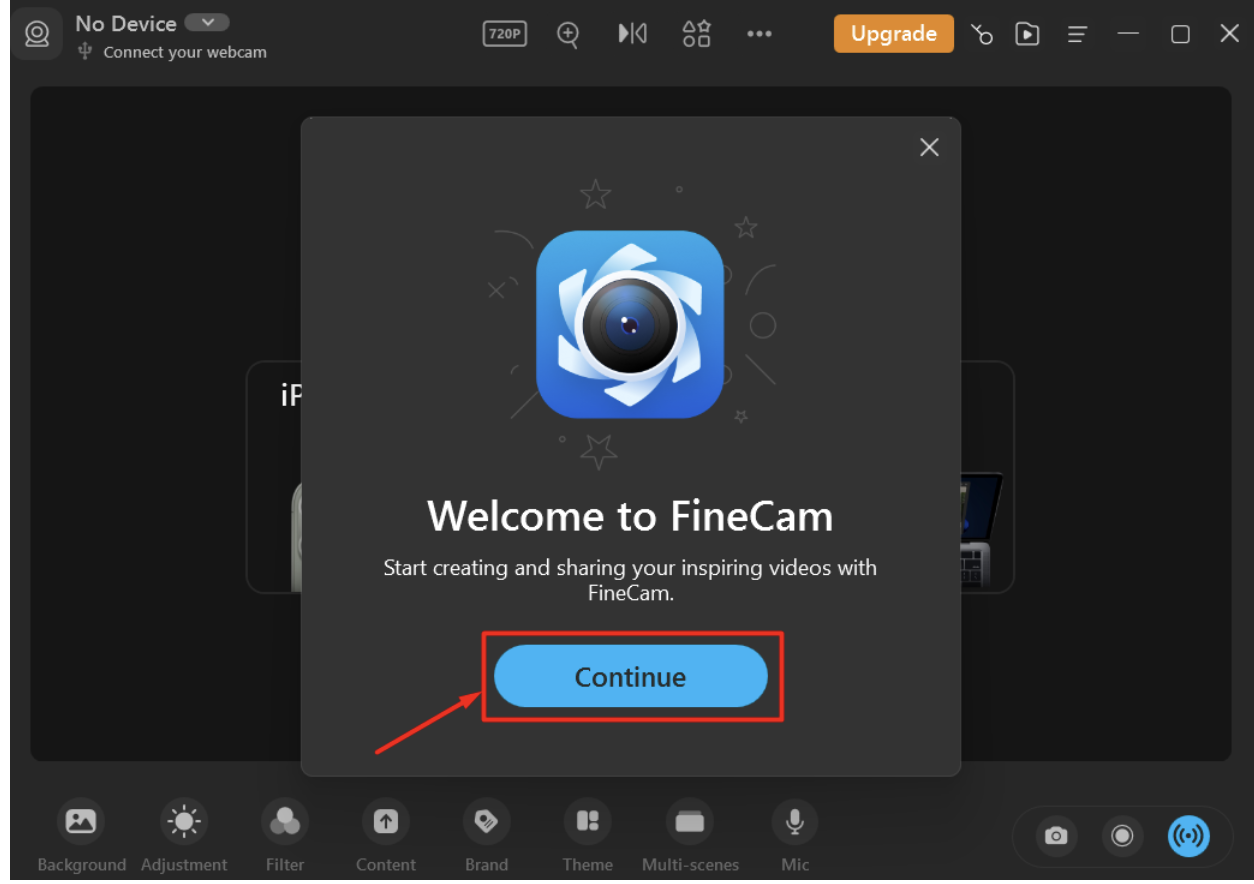
Task: Open the hamburger menu icon
Action: tap(1076, 35)
